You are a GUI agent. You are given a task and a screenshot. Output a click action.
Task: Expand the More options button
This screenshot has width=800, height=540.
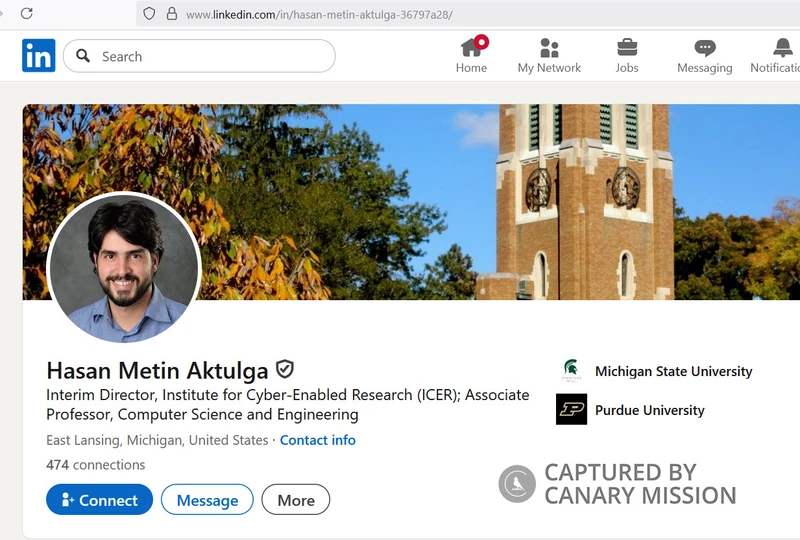click(x=295, y=500)
